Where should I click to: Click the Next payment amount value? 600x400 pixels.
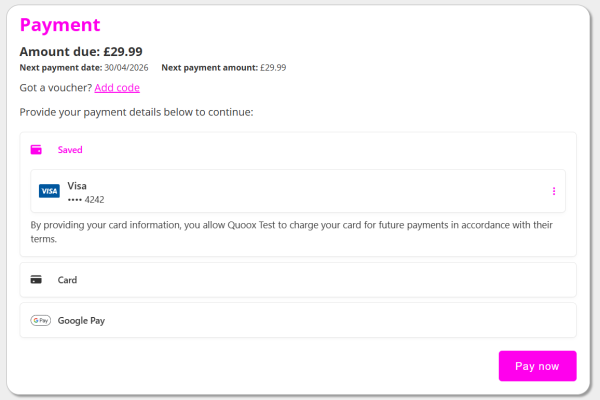click(x=273, y=68)
